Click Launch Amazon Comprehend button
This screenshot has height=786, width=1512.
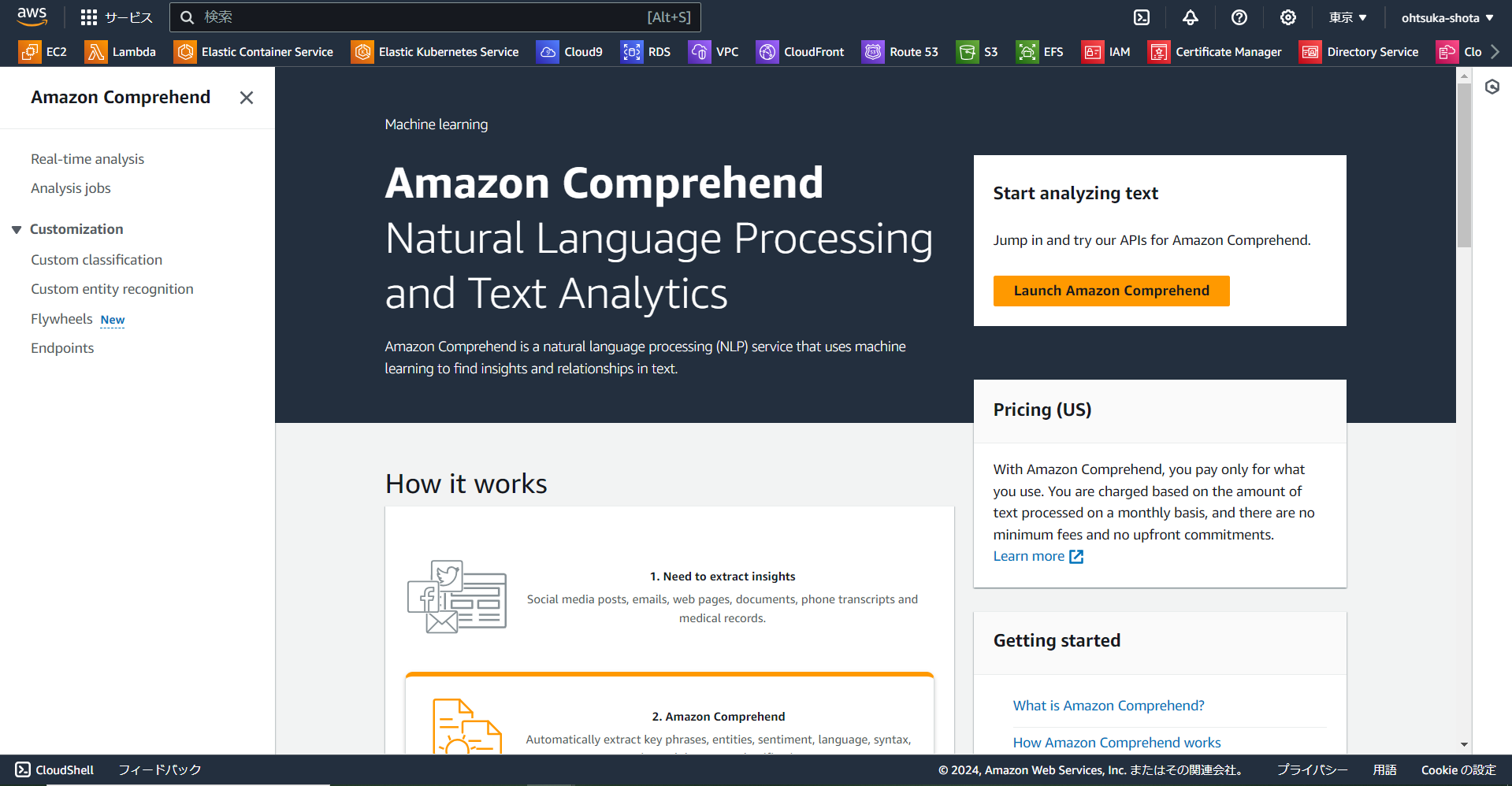point(1111,291)
